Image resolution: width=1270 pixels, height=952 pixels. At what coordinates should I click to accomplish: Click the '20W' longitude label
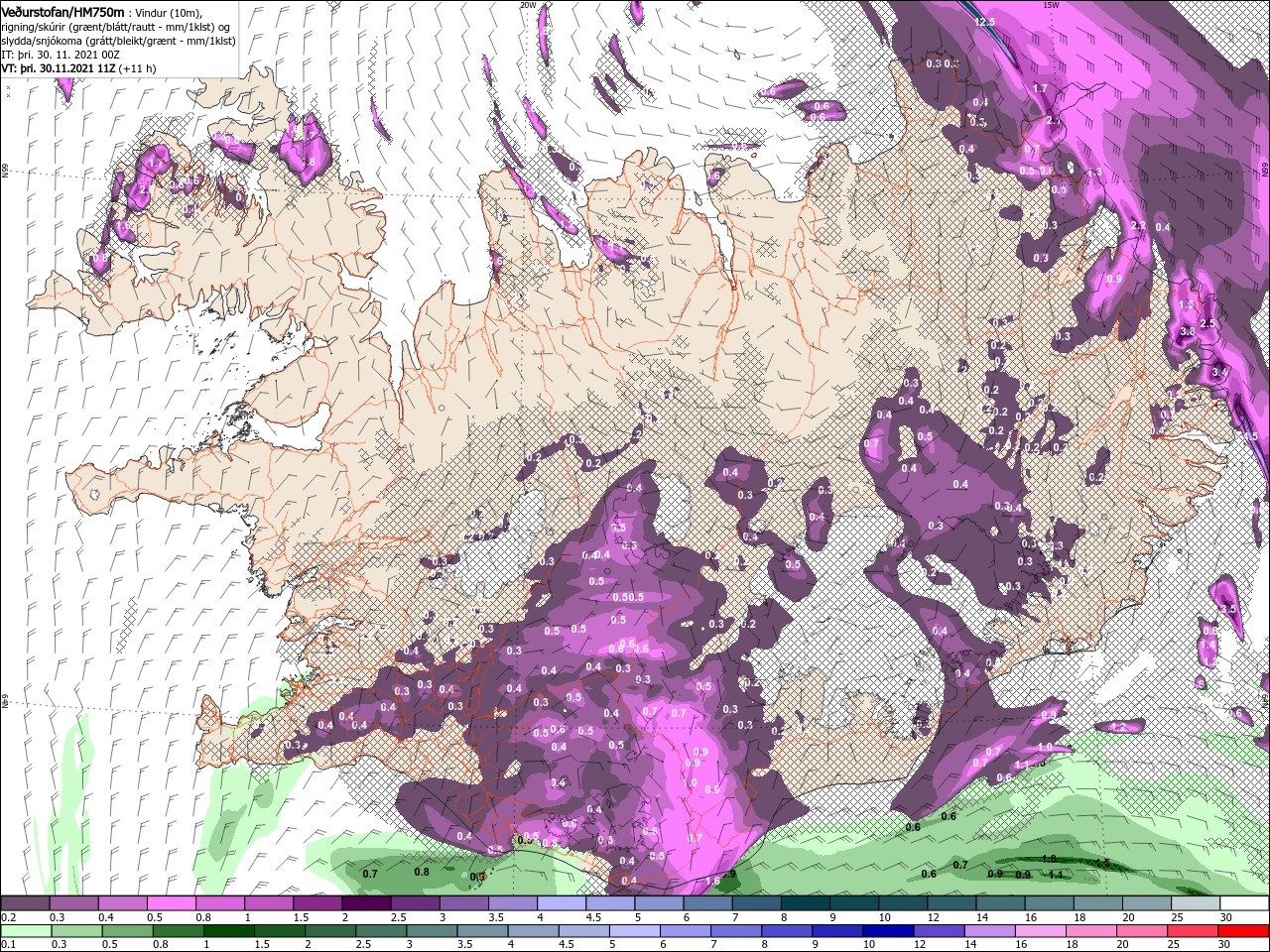click(x=528, y=5)
